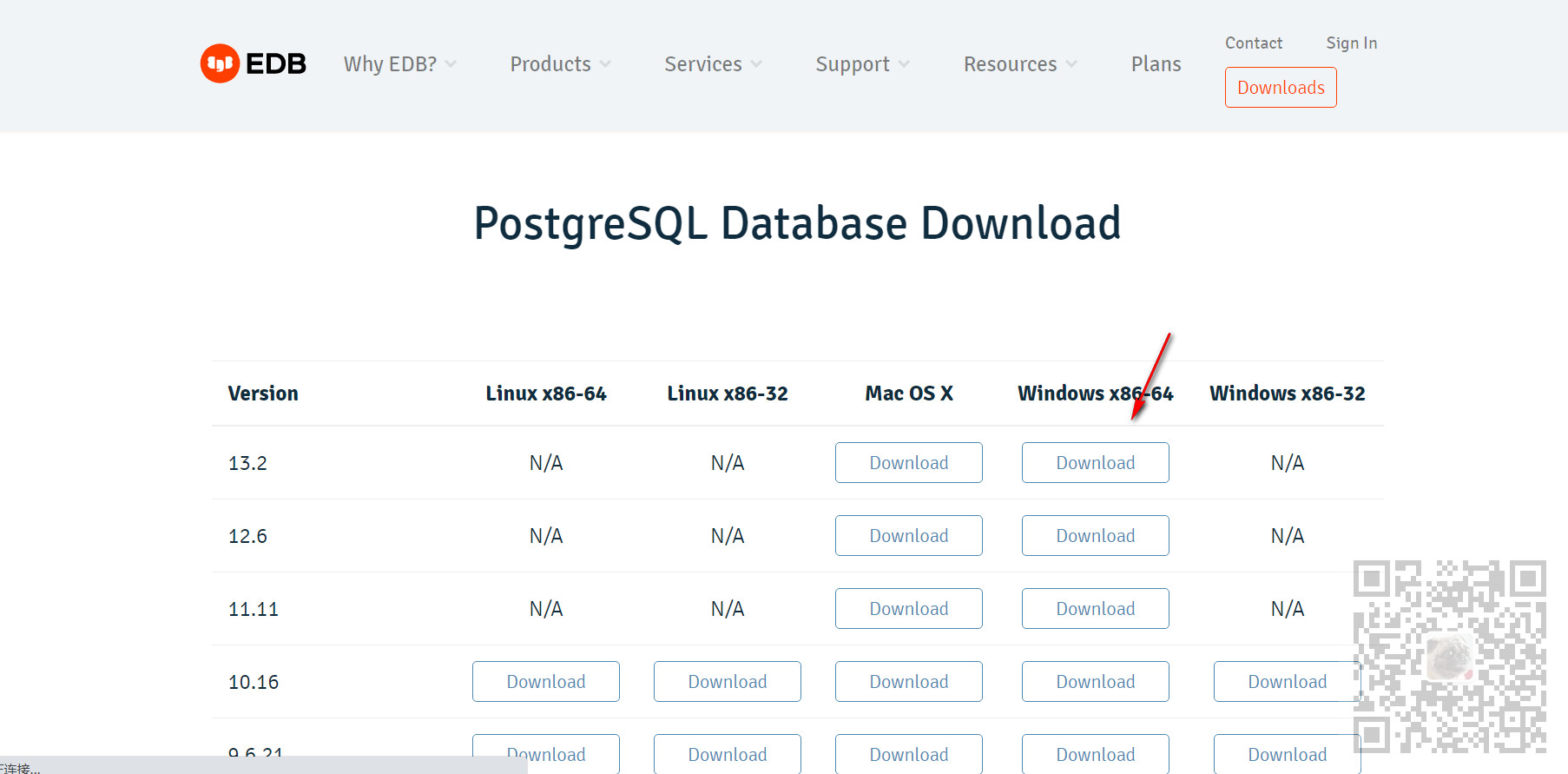Click the 11.11 version cell
1568x774 pixels.
click(x=254, y=609)
